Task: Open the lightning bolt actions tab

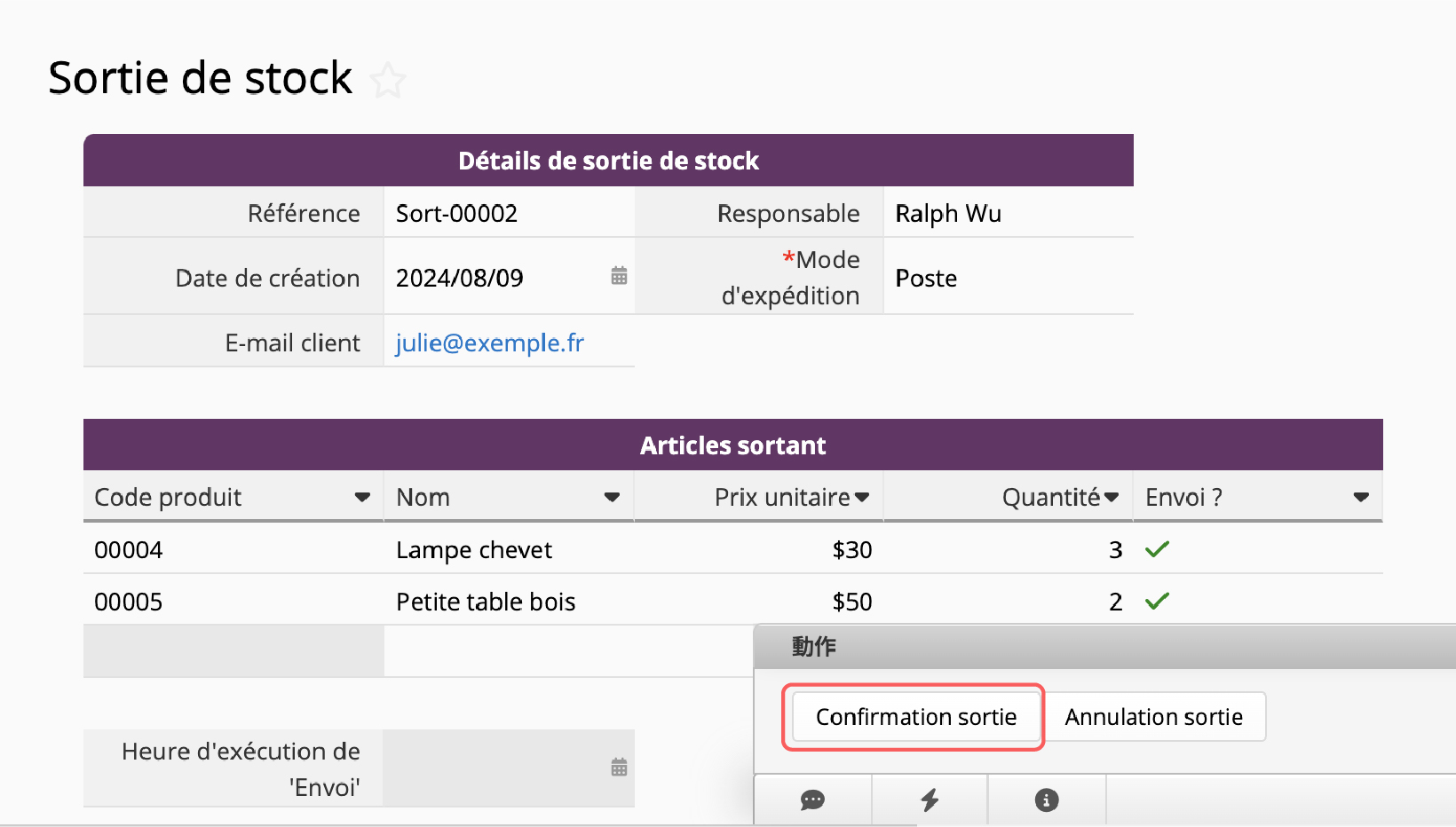Action: 930,800
